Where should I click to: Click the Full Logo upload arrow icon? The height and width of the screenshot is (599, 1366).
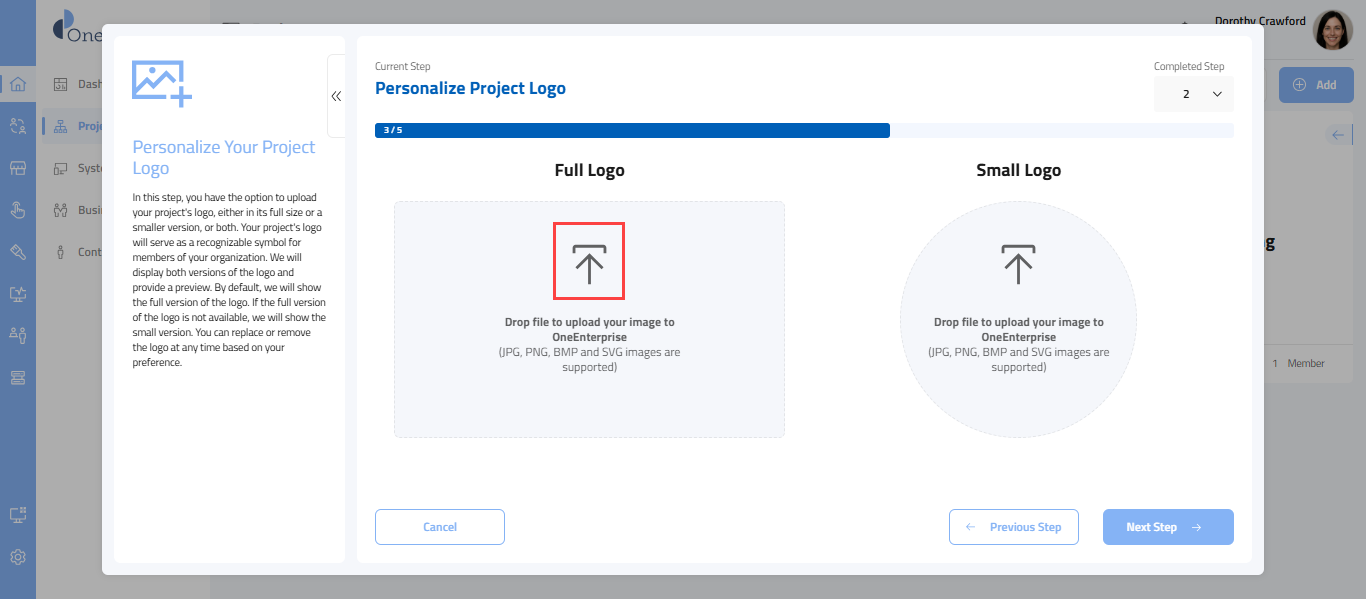[x=589, y=261]
